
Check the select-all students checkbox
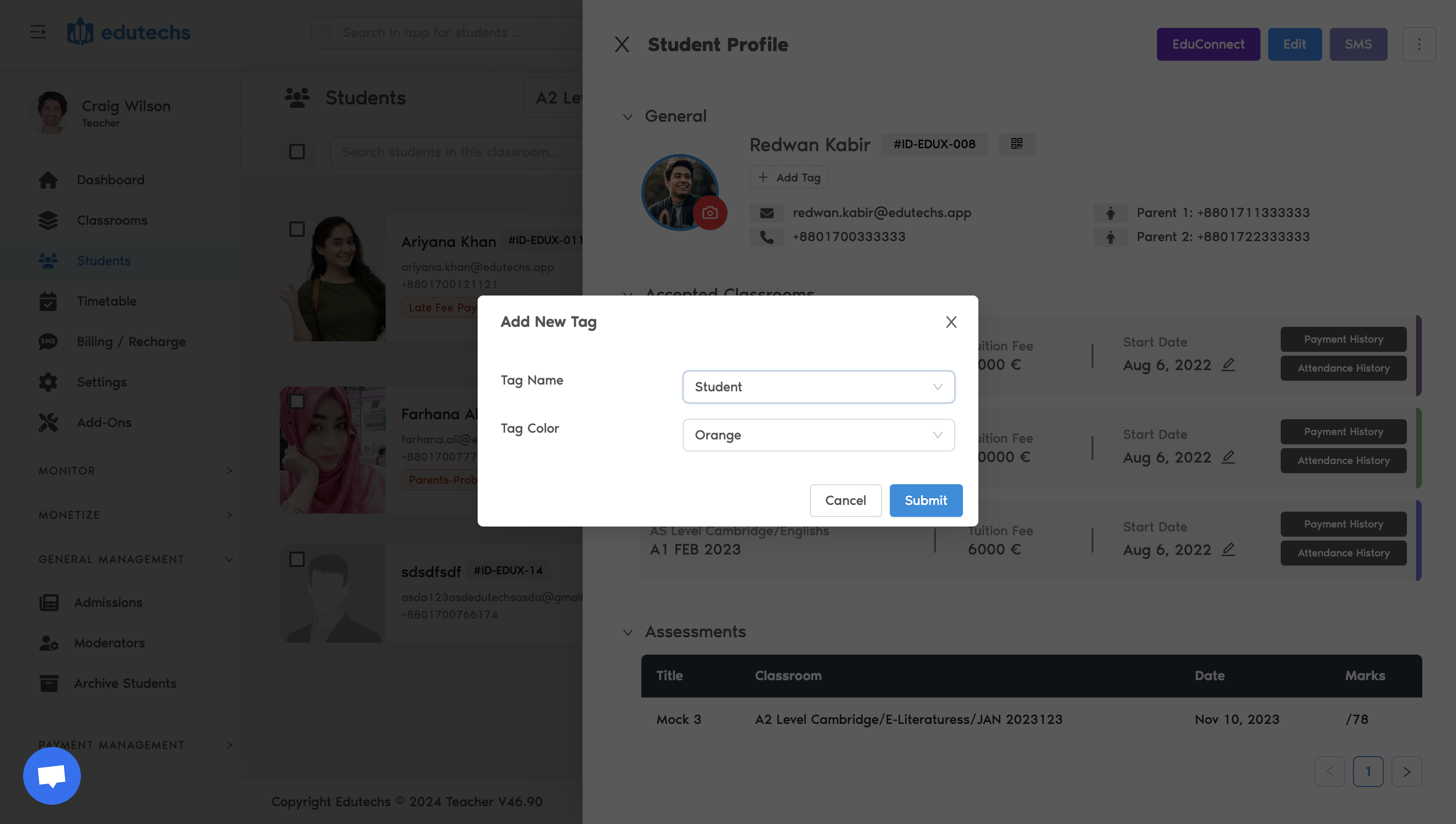[297, 152]
